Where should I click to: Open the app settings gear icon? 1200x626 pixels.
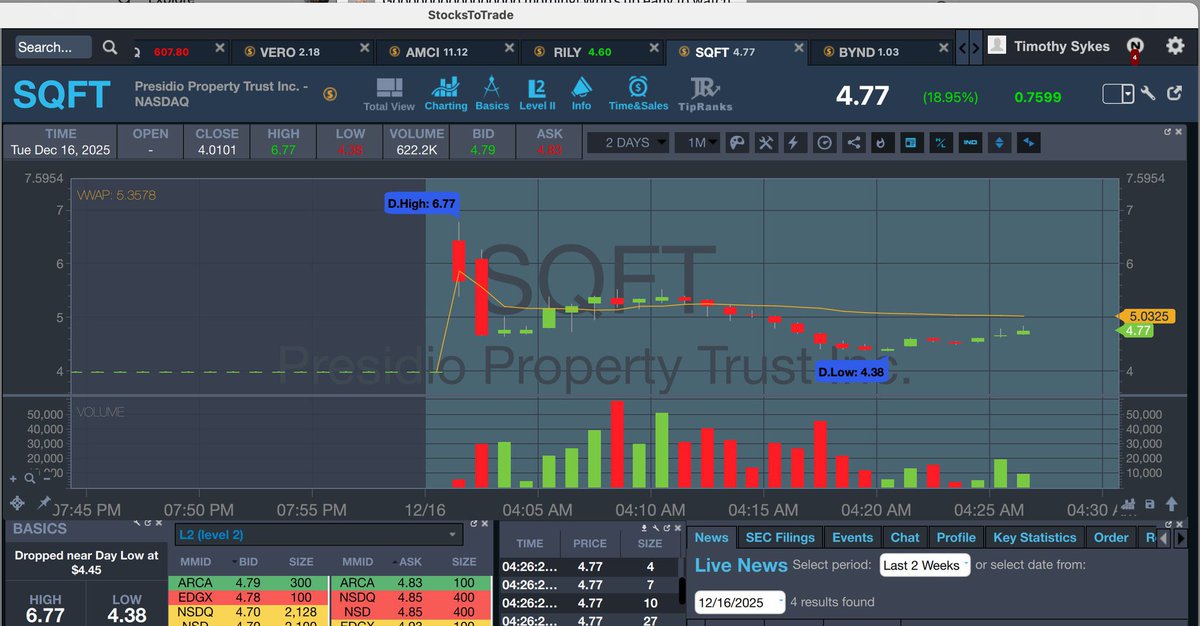click(x=1175, y=46)
